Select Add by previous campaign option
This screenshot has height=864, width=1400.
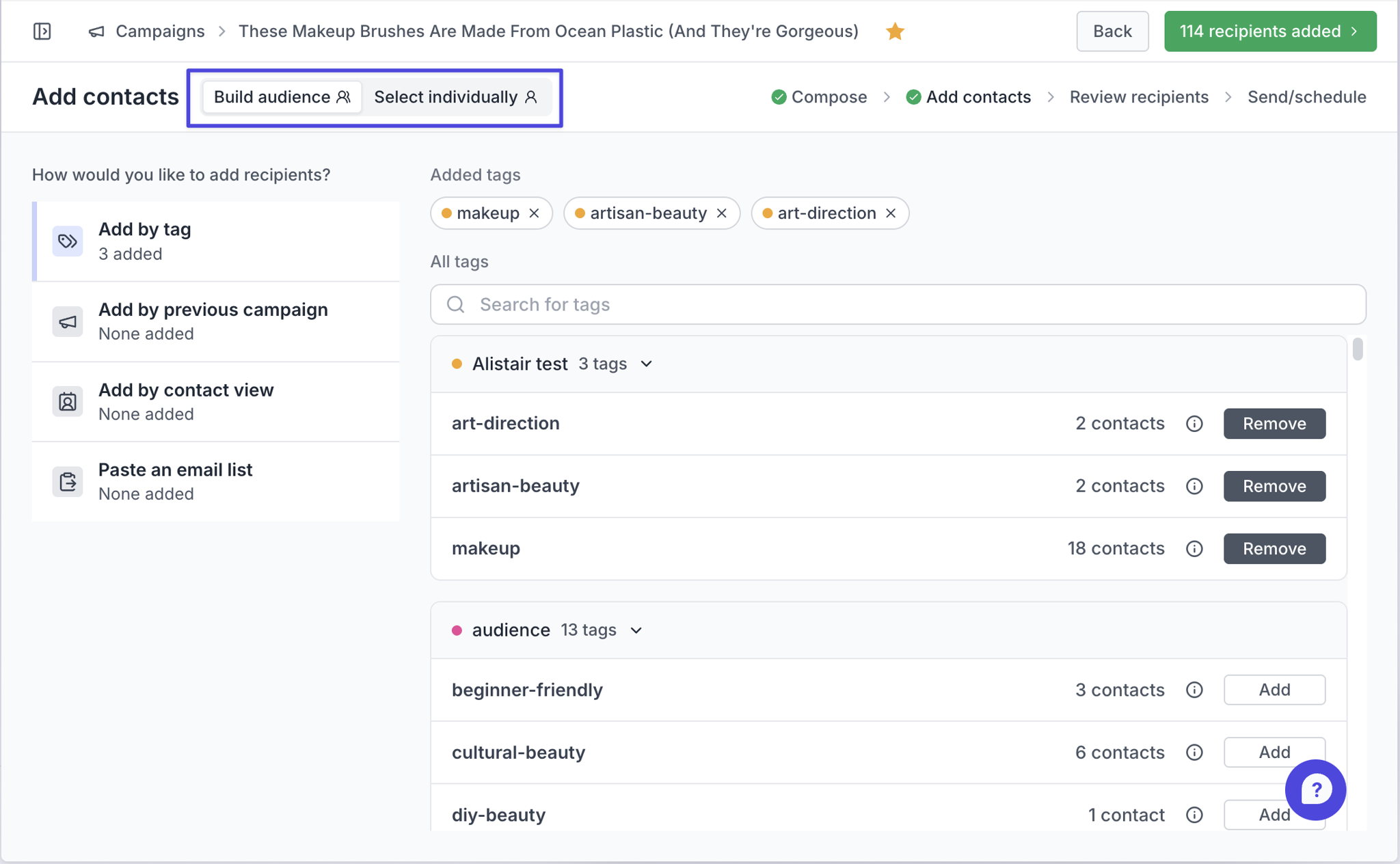pos(216,321)
